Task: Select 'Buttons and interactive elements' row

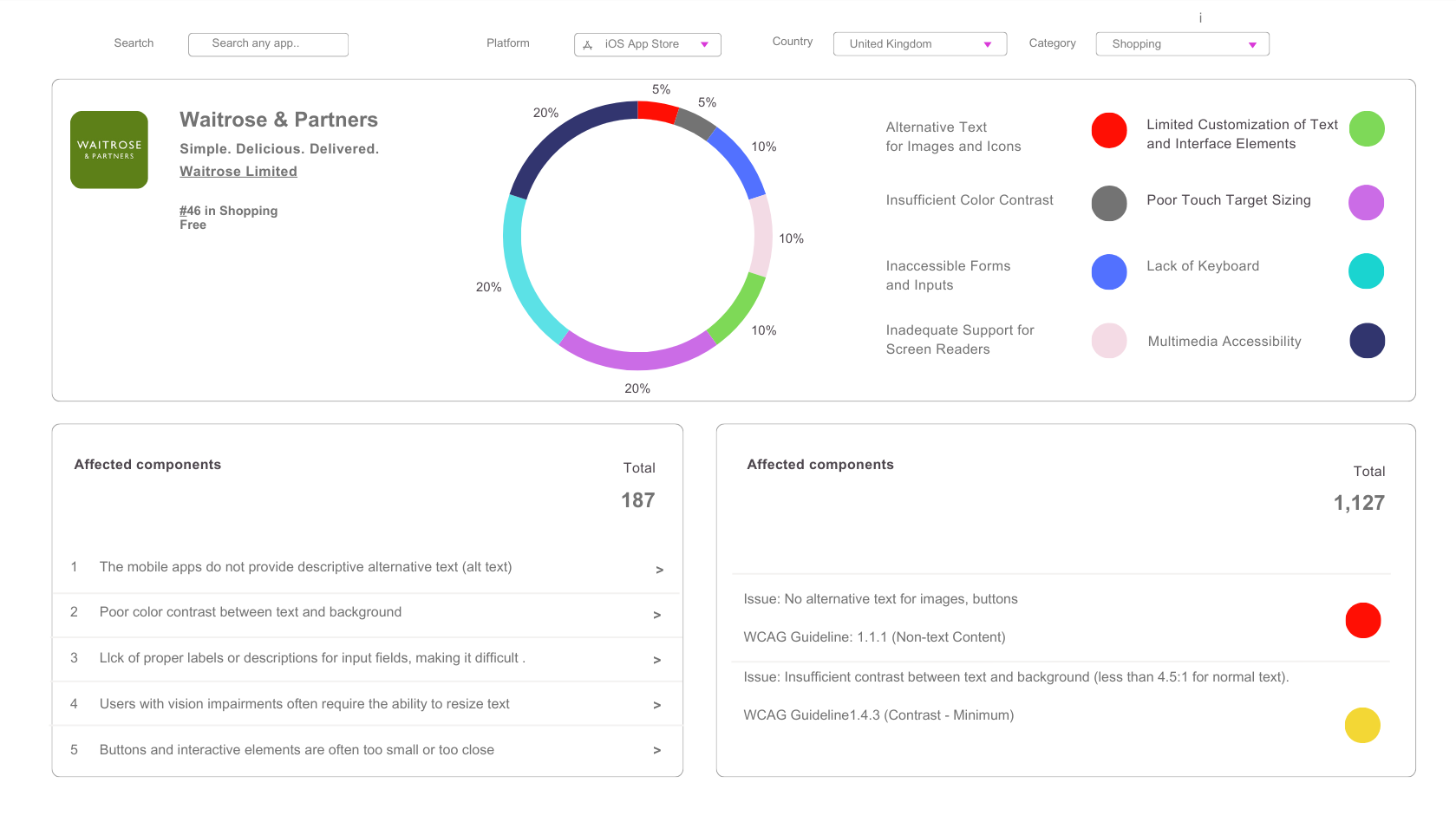Action: tap(368, 750)
